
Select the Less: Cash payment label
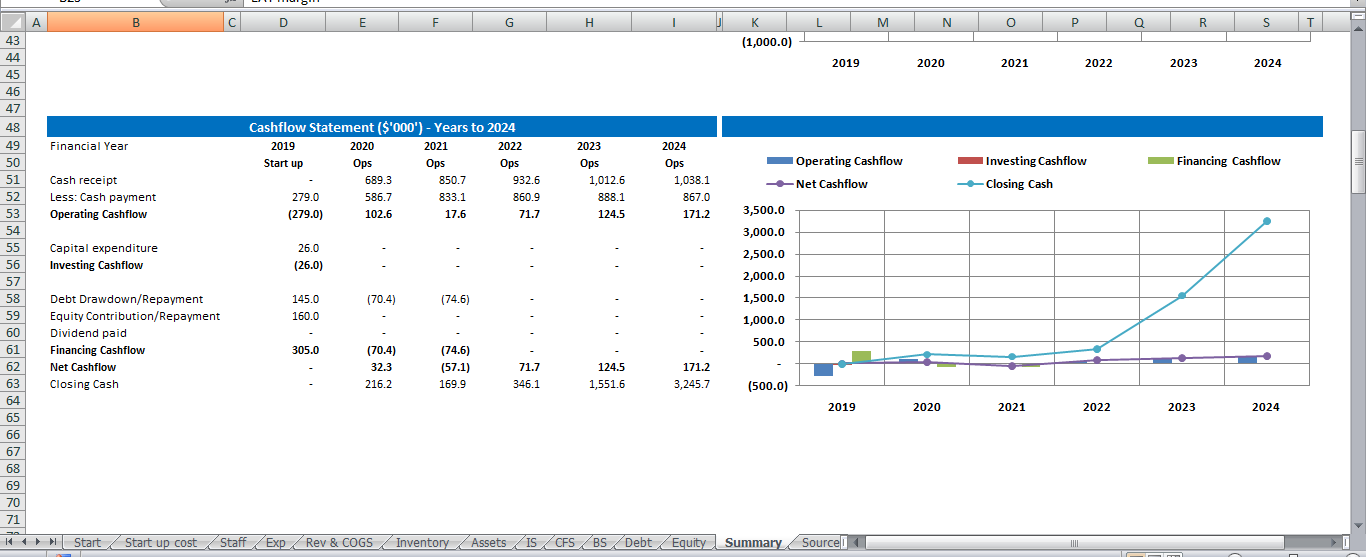pos(103,197)
